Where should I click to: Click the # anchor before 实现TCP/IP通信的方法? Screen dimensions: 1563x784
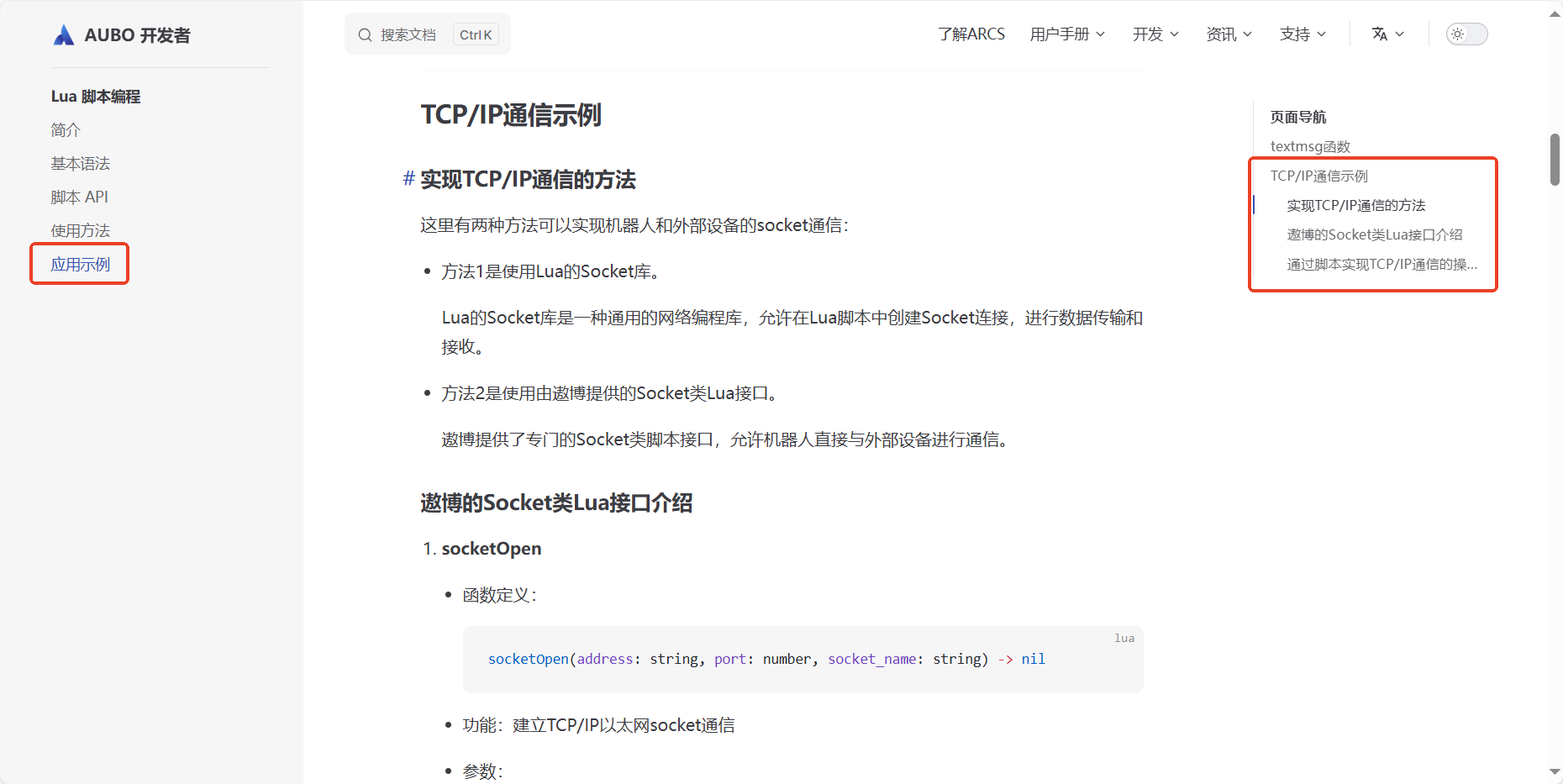click(x=409, y=179)
